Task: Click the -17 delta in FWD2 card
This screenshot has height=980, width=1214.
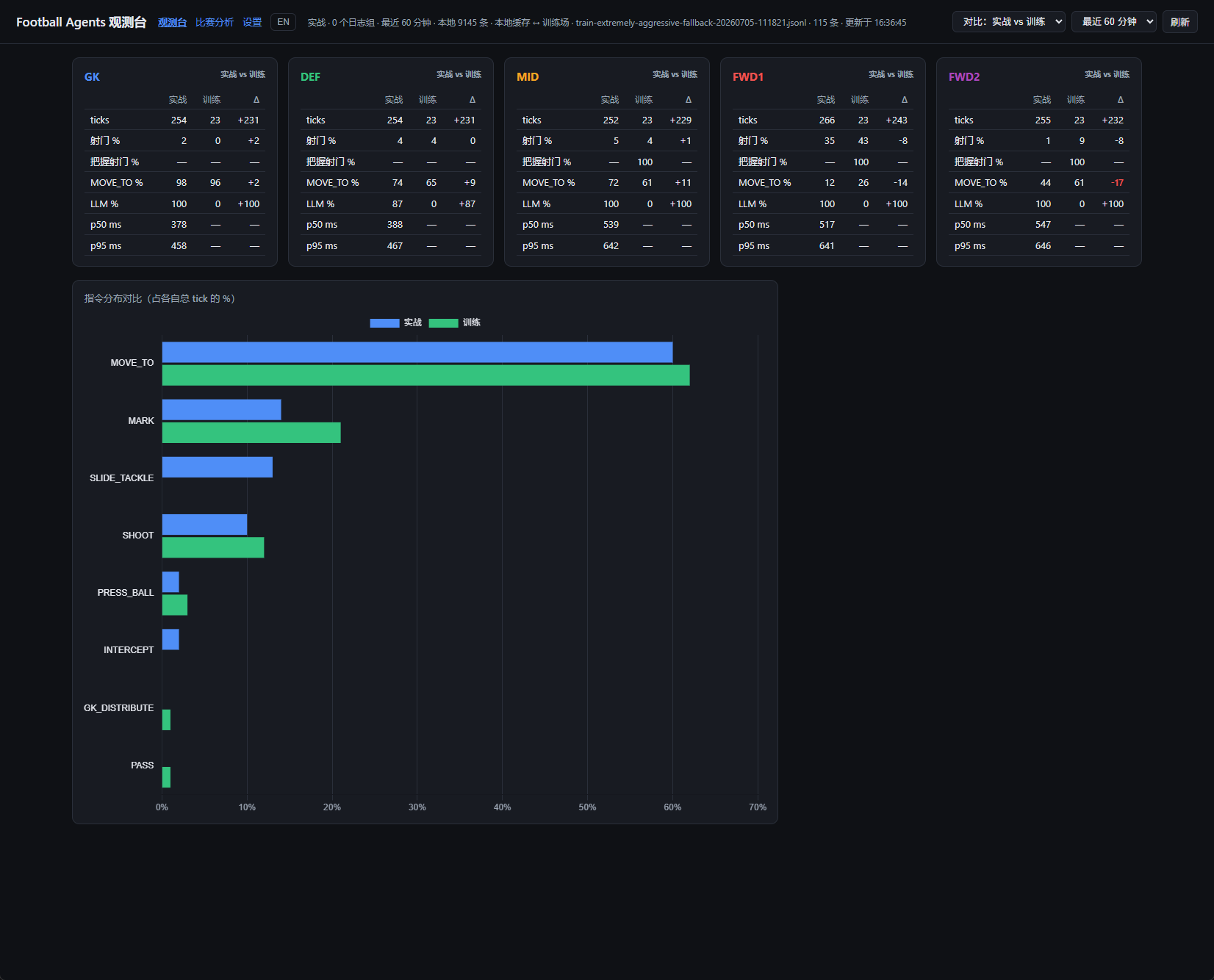Action: click(x=1117, y=183)
